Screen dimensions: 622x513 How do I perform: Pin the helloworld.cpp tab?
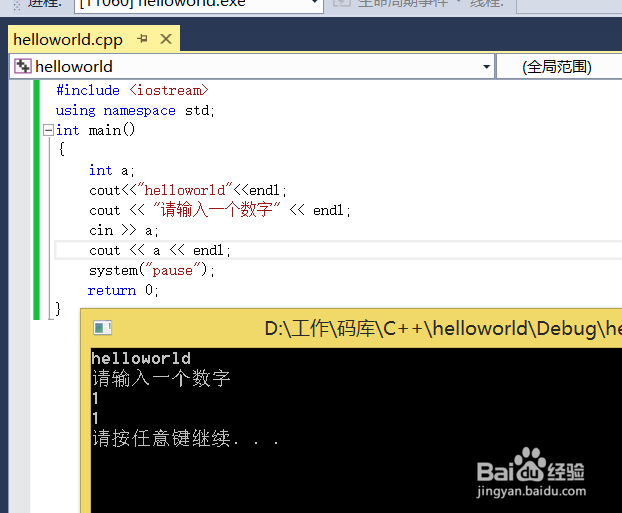[142, 39]
